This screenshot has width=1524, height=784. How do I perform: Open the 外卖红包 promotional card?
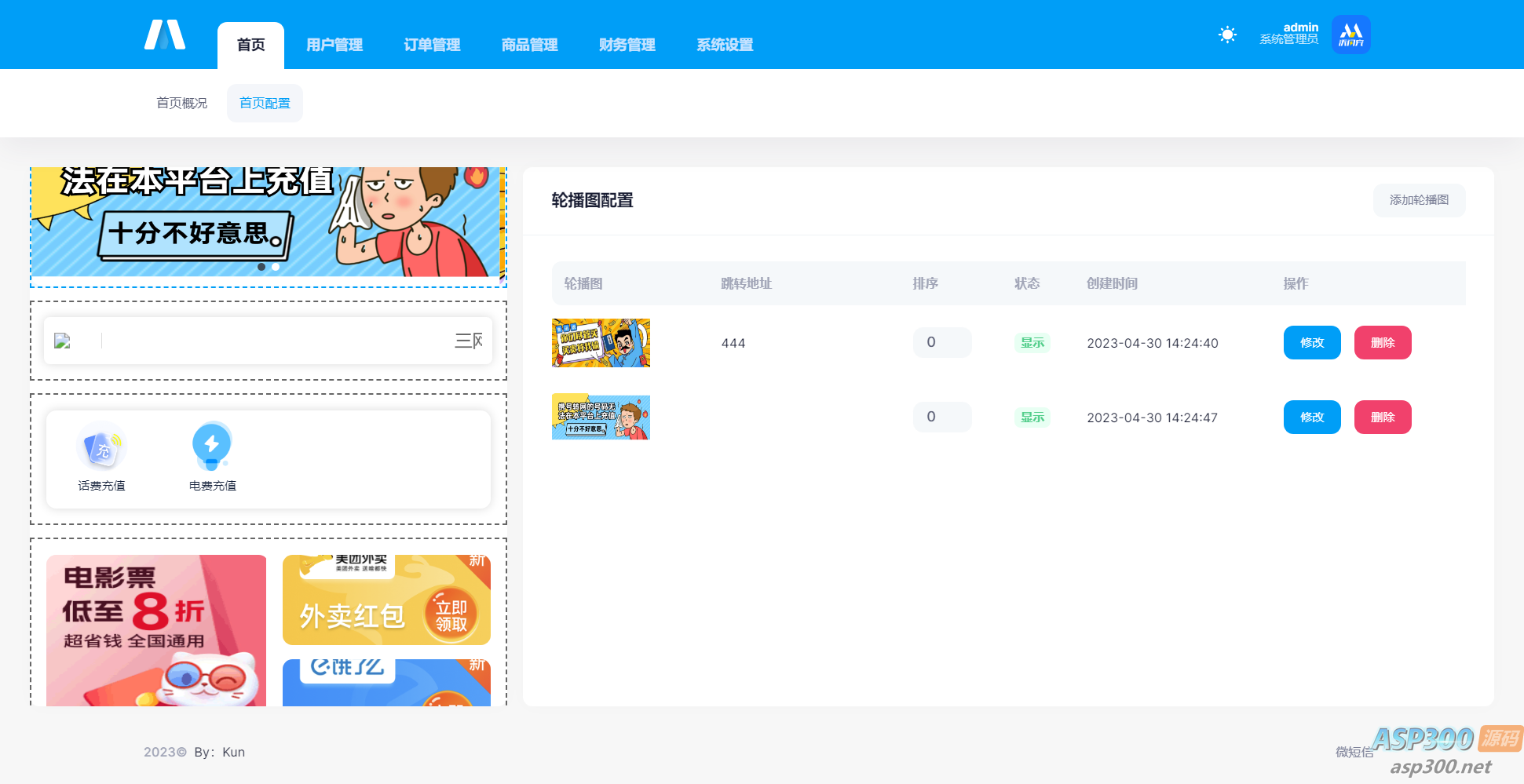click(x=386, y=600)
